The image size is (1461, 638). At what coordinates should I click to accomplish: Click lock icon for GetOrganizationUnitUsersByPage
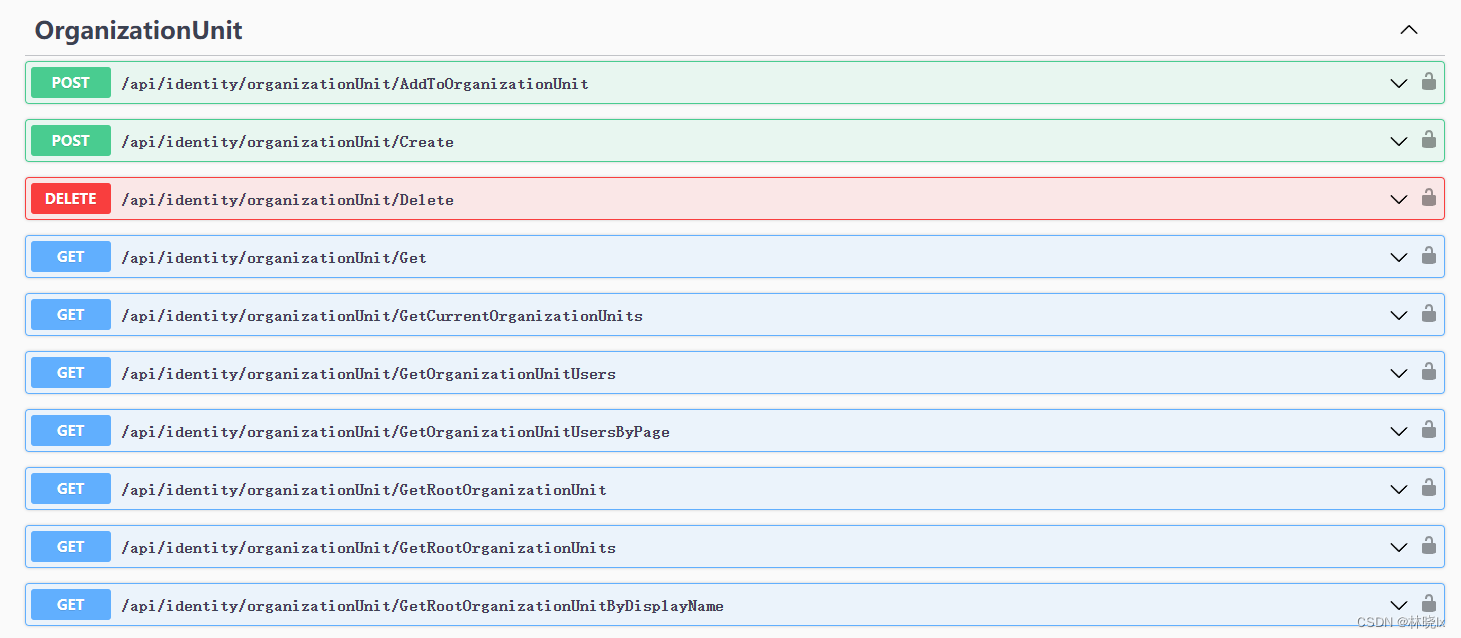click(1428, 430)
